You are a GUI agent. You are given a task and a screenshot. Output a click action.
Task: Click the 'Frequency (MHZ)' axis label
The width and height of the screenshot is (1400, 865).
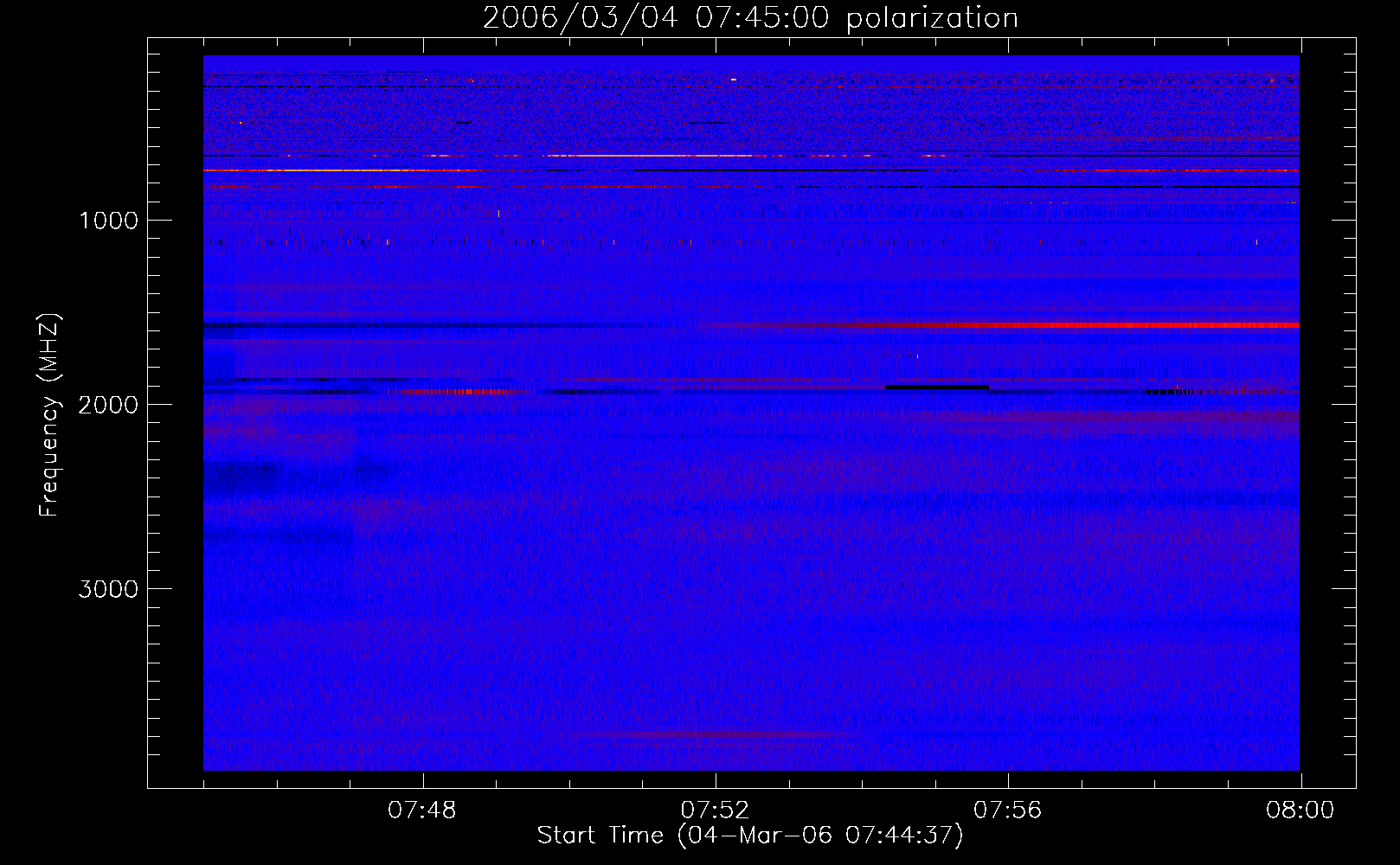coord(49,415)
